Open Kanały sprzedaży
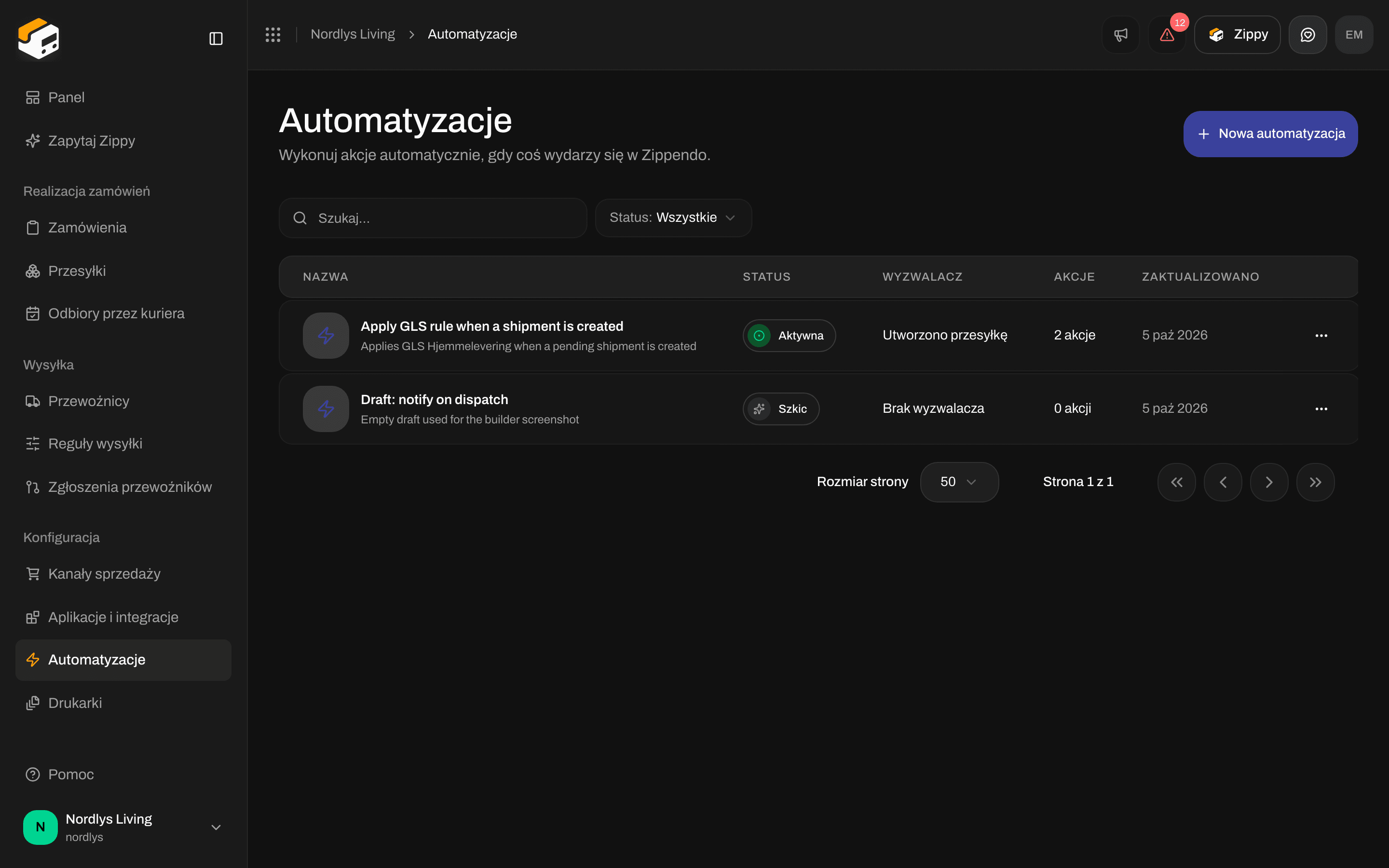Image resolution: width=1389 pixels, height=868 pixels. pos(123,573)
